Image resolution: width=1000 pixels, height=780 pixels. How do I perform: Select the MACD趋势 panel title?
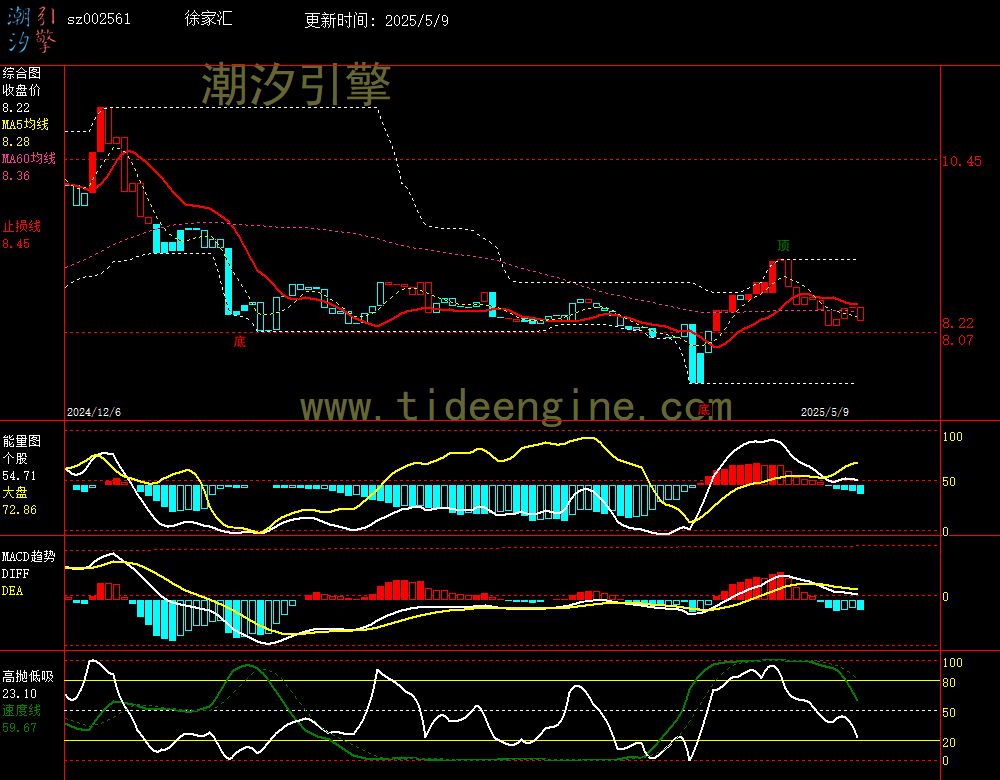pos(28,556)
